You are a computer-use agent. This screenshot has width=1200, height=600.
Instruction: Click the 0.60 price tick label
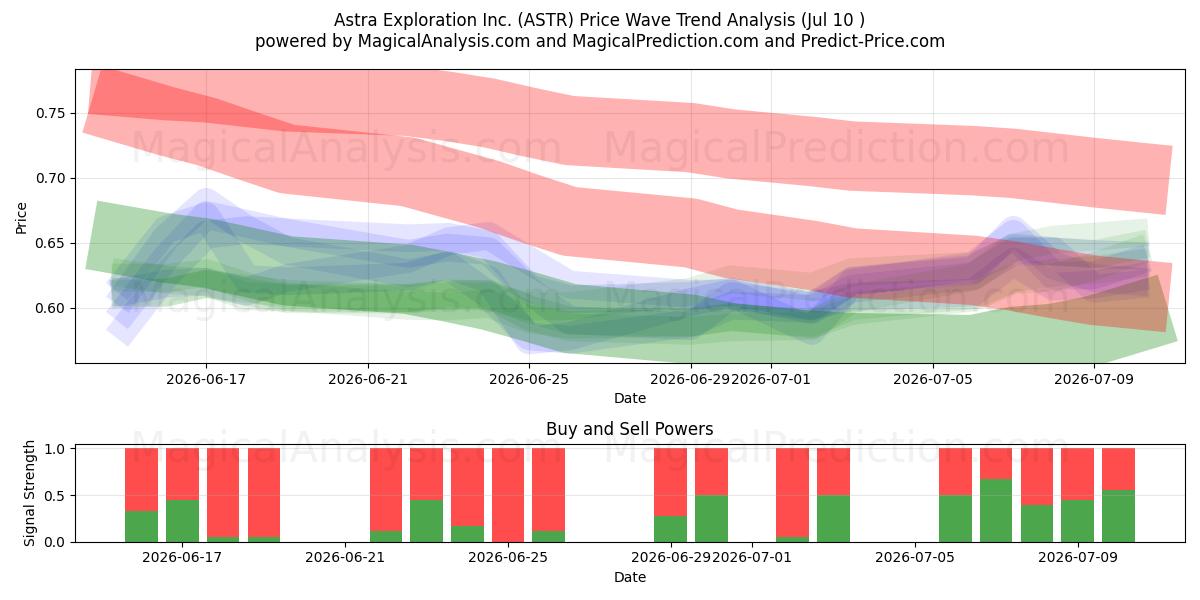tap(50, 308)
